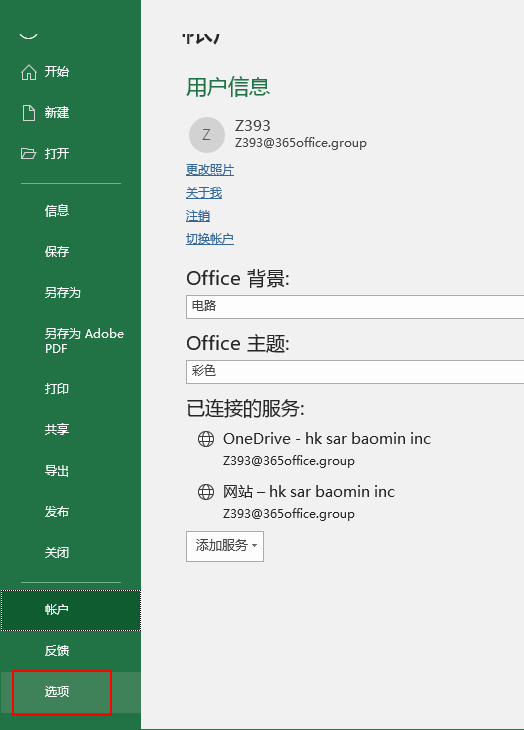Click 网站 – hk sar baomin inc entry

[x=309, y=492]
